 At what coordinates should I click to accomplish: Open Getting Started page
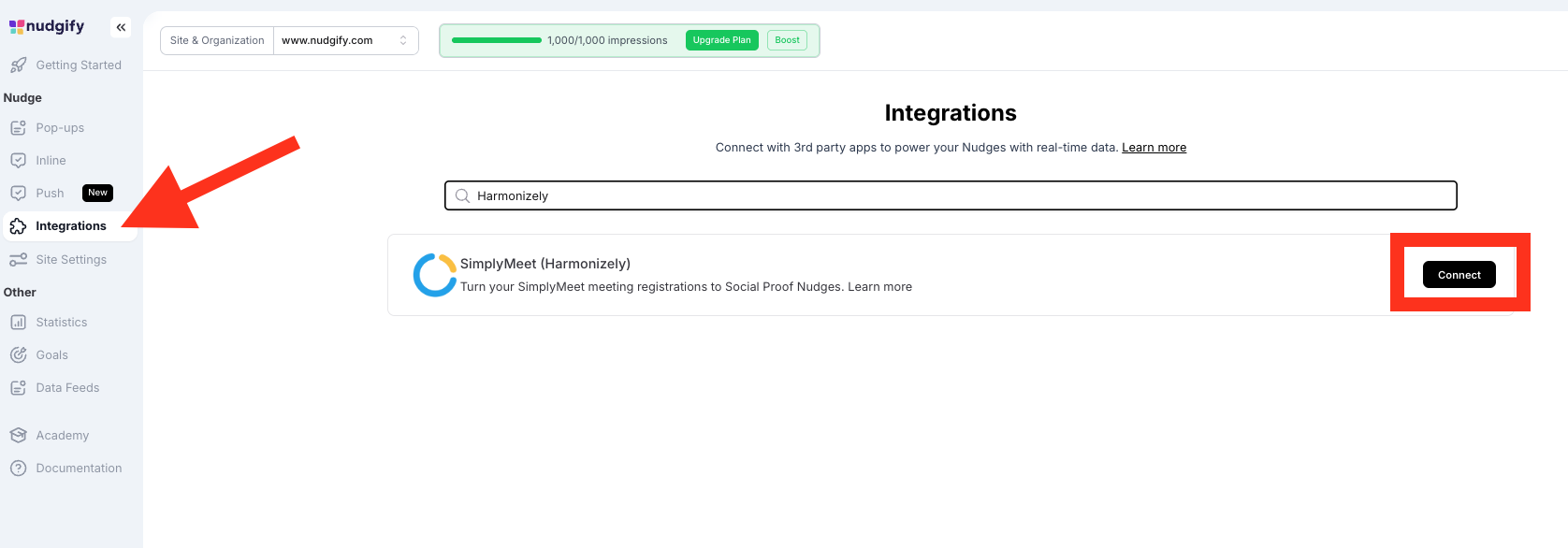(79, 65)
